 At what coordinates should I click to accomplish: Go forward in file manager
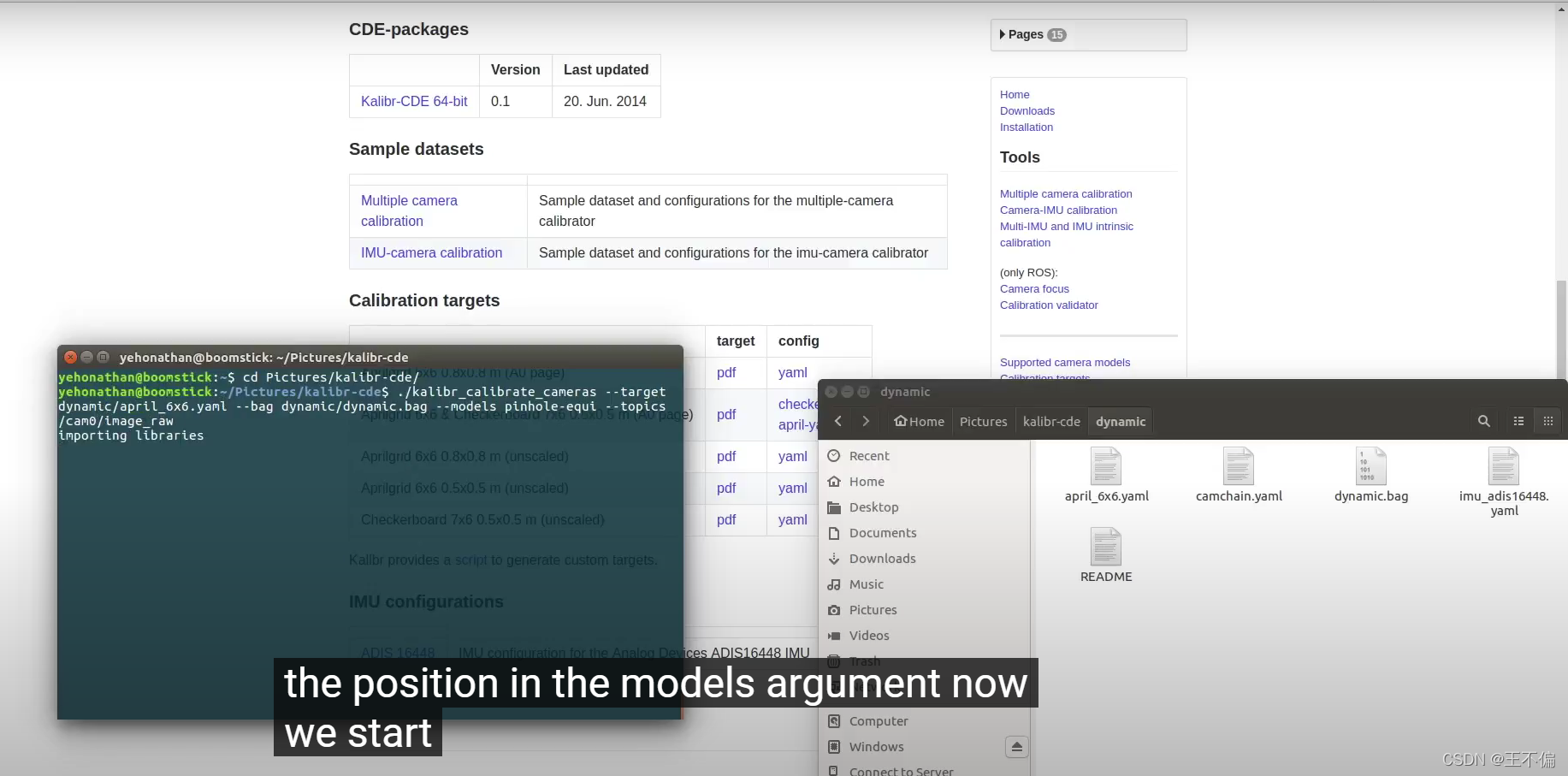[866, 421]
